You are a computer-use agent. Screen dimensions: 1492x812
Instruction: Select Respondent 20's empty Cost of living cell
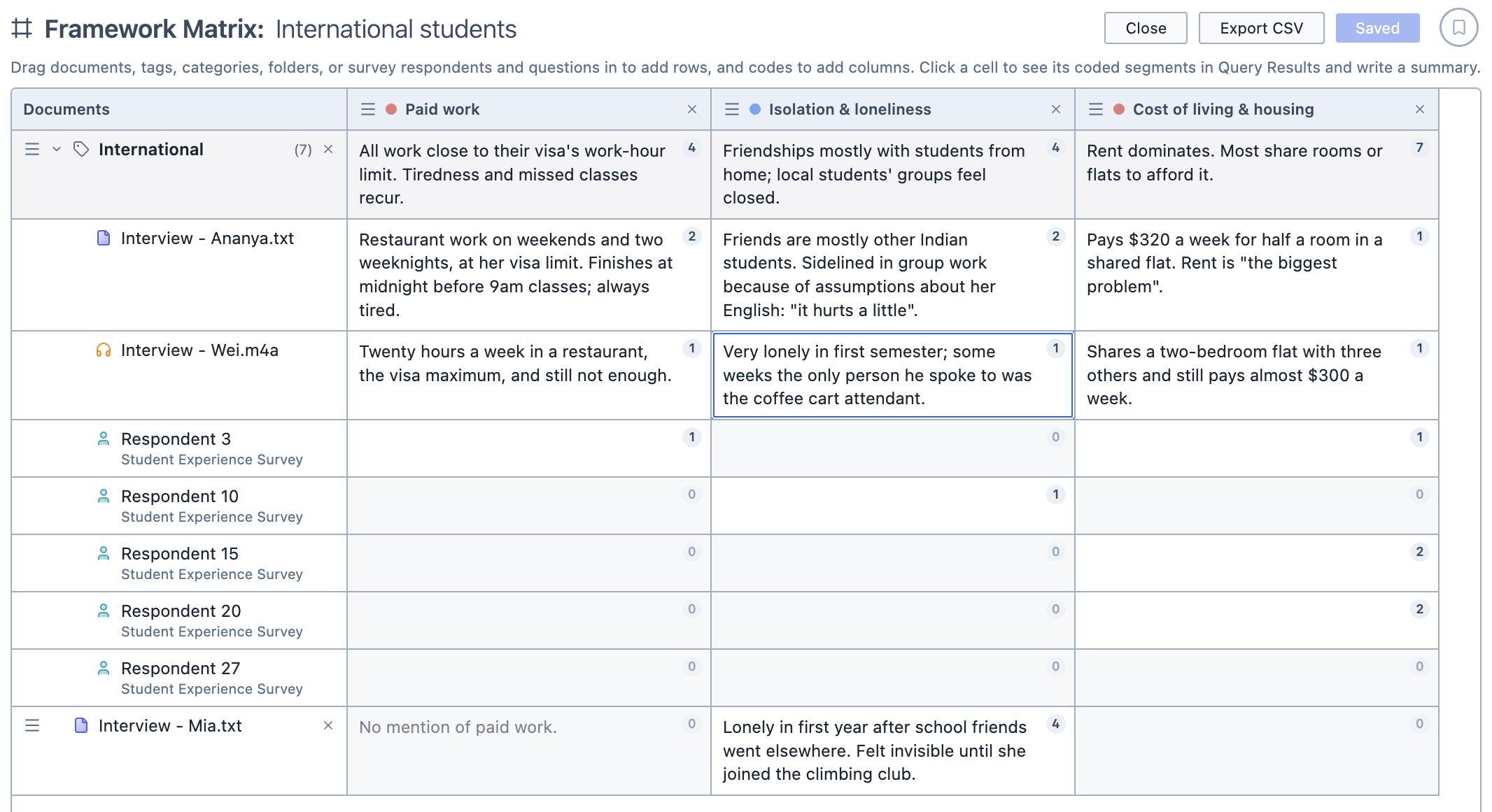click(x=1257, y=620)
